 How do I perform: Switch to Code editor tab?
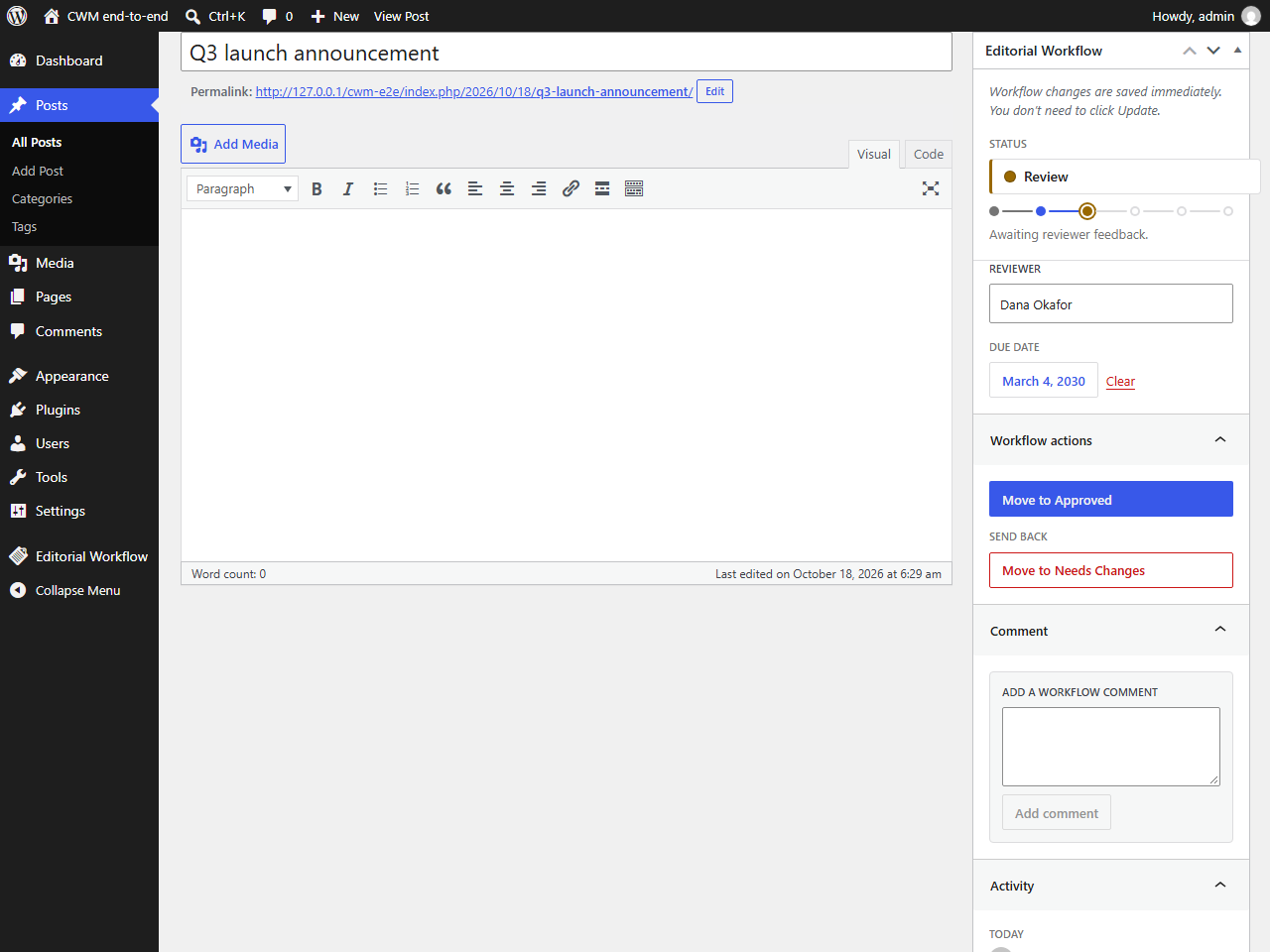click(x=929, y=154)
